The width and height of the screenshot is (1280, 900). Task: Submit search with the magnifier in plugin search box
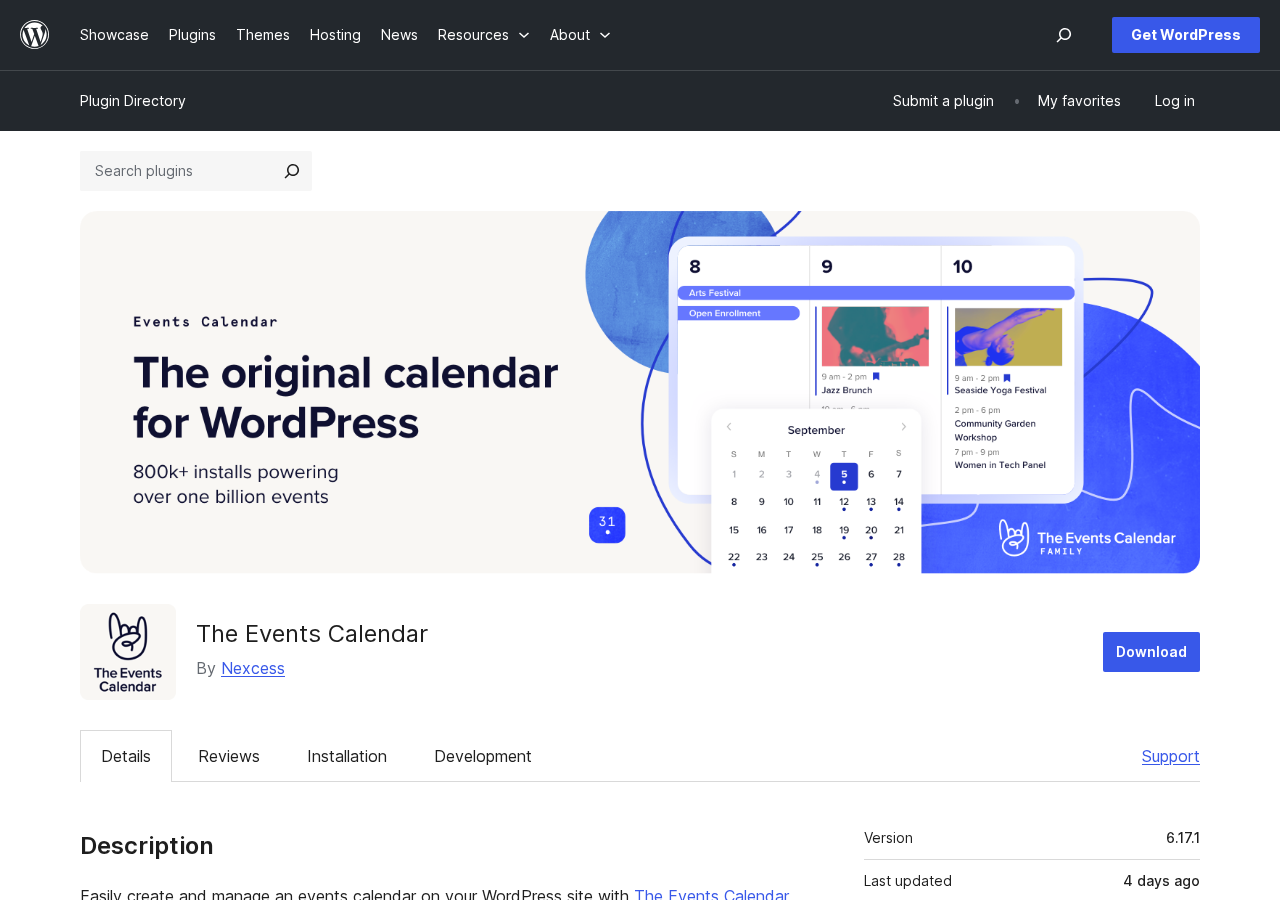pos(291,171)
